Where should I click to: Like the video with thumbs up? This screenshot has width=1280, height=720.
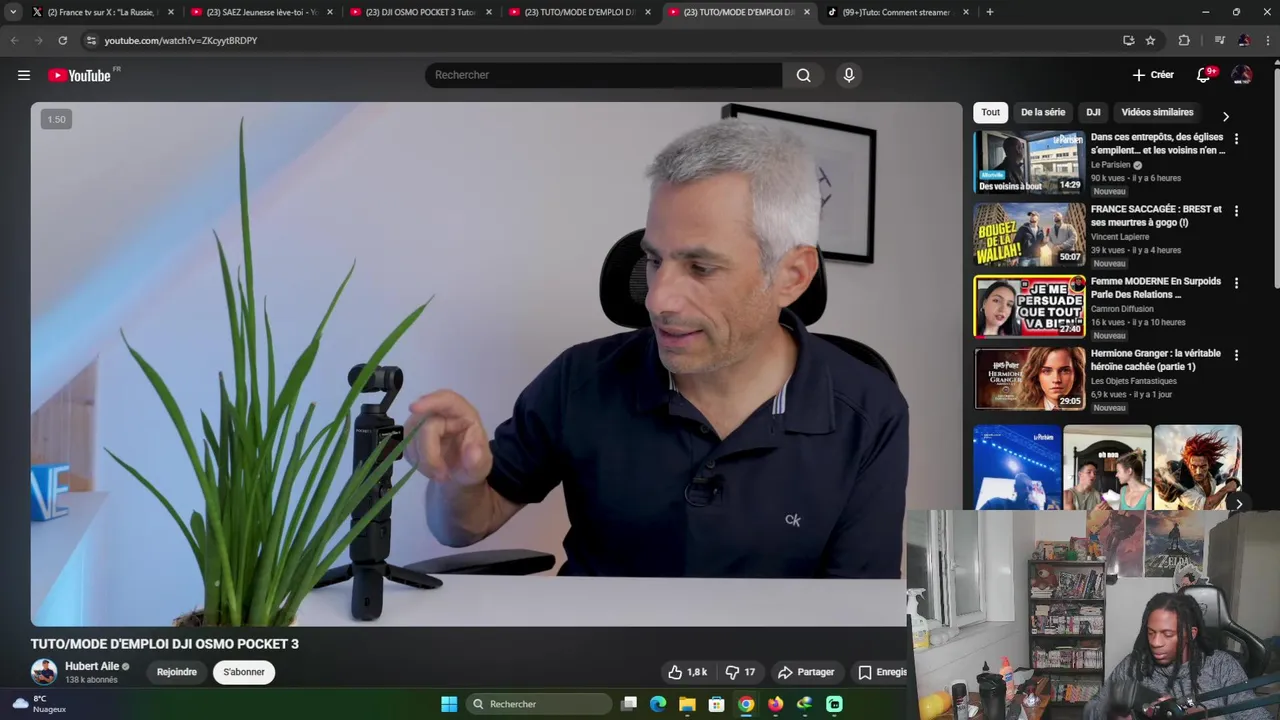[x=687, y=672]
